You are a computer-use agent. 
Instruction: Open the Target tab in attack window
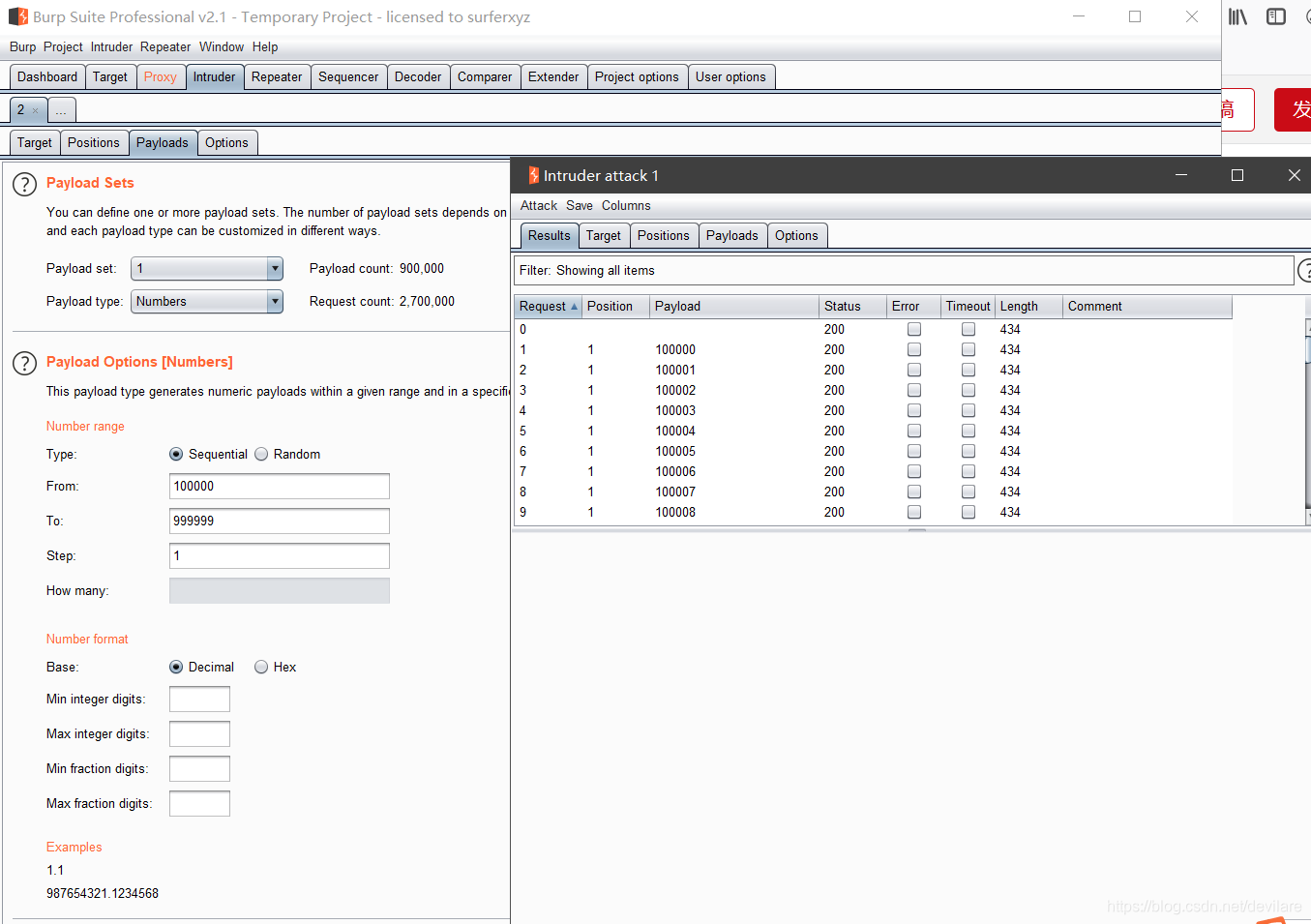[x=604, y=236]
